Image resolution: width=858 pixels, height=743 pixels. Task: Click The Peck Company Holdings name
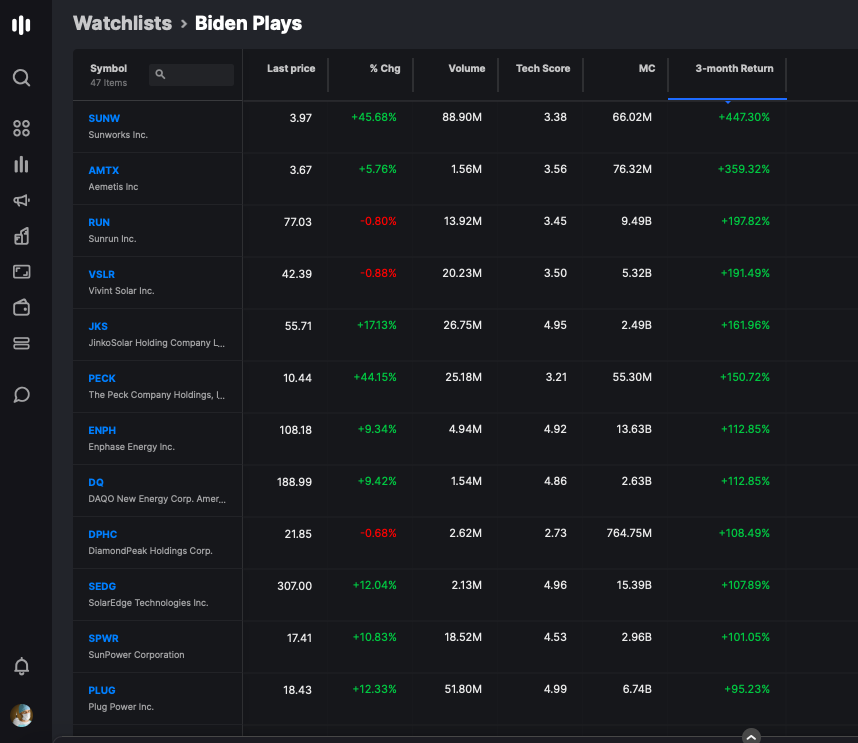click(156, 394)
